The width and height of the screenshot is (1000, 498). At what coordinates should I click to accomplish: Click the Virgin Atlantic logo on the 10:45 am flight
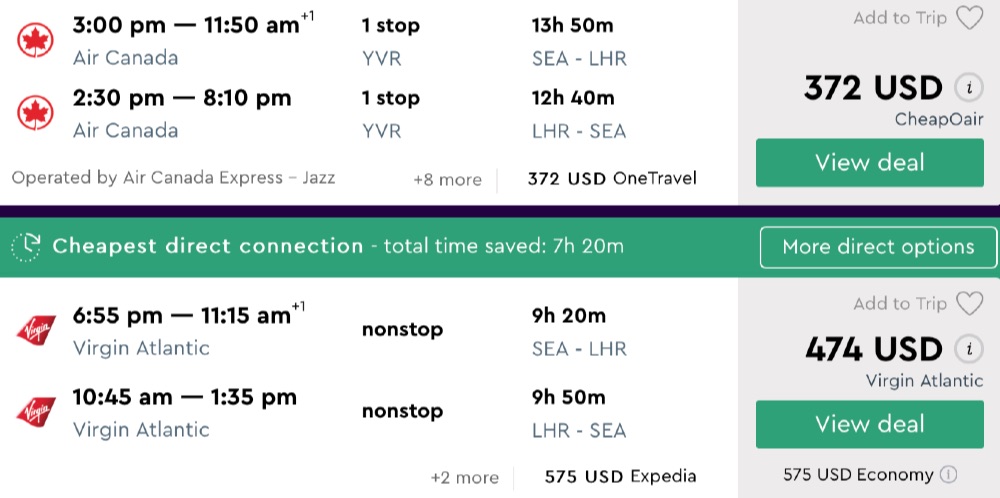point(36,412)
